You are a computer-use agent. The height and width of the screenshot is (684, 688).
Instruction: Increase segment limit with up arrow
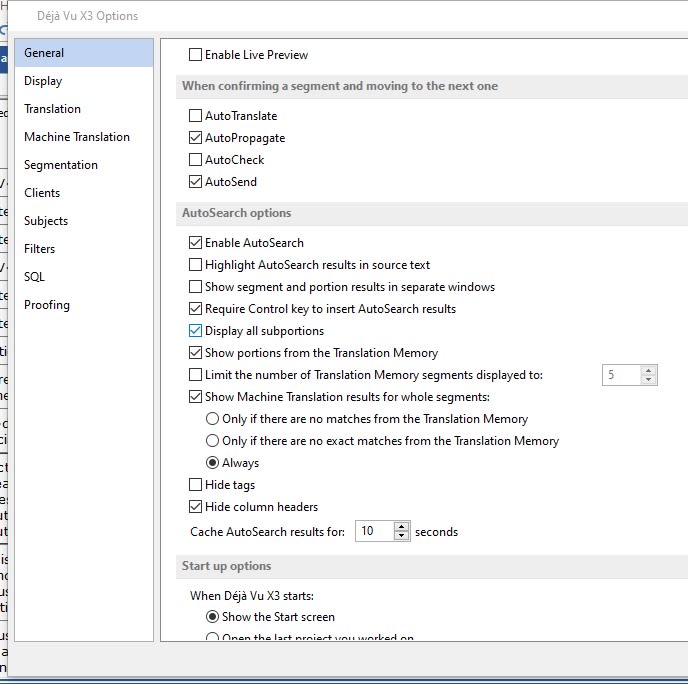click(x=649, y=371)
